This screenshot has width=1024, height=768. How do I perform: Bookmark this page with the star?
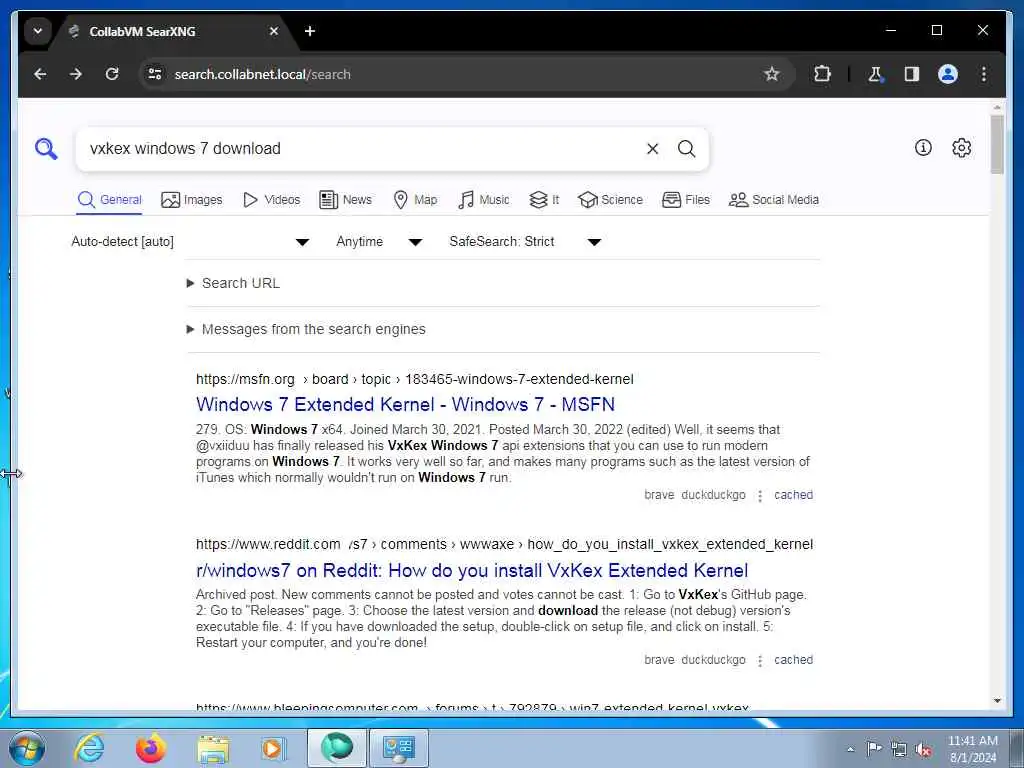(772, 74)
